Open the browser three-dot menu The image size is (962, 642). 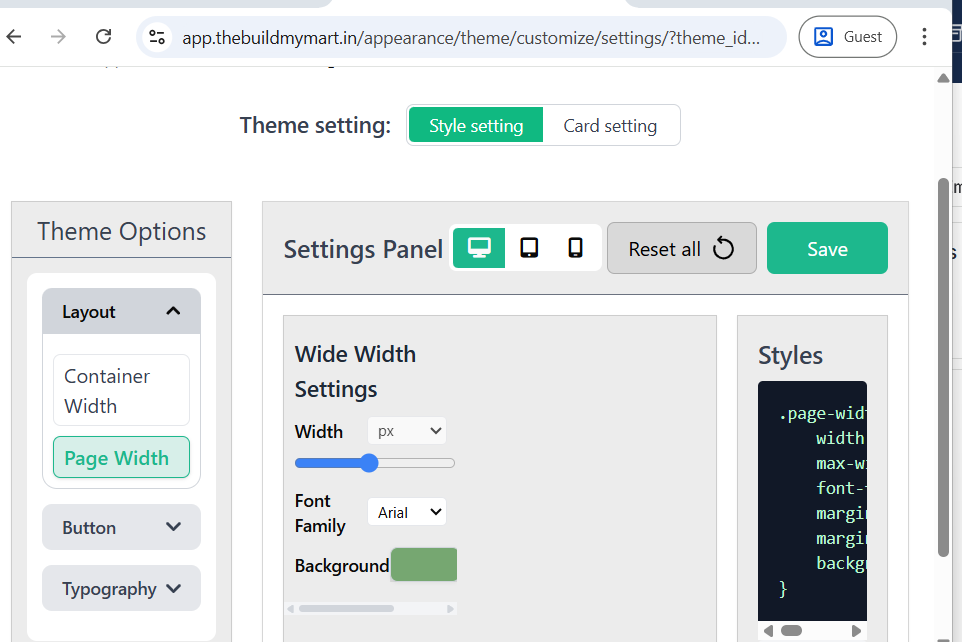point(924,37)
